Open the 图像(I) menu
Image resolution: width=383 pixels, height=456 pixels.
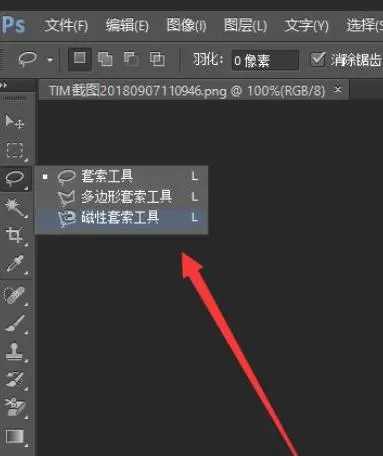(186, 25)
